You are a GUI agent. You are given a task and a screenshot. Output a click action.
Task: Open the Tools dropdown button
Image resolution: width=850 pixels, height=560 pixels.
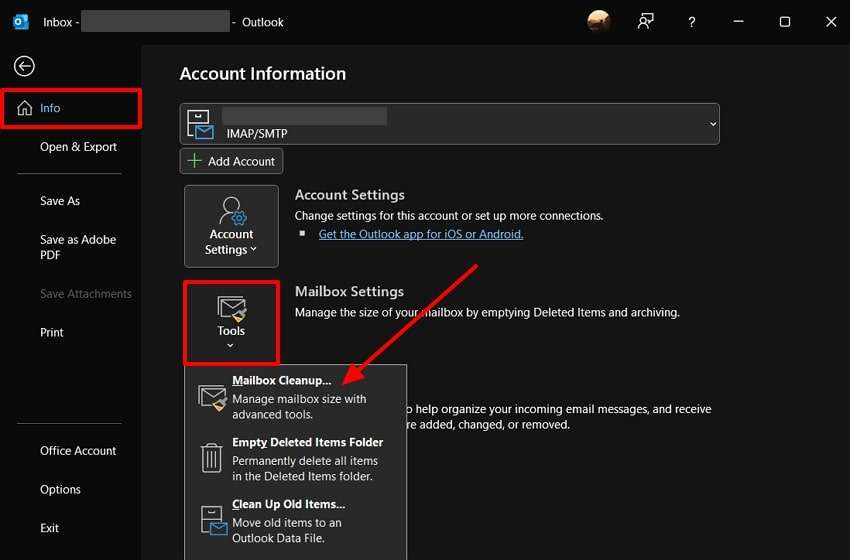pos(231,323)
